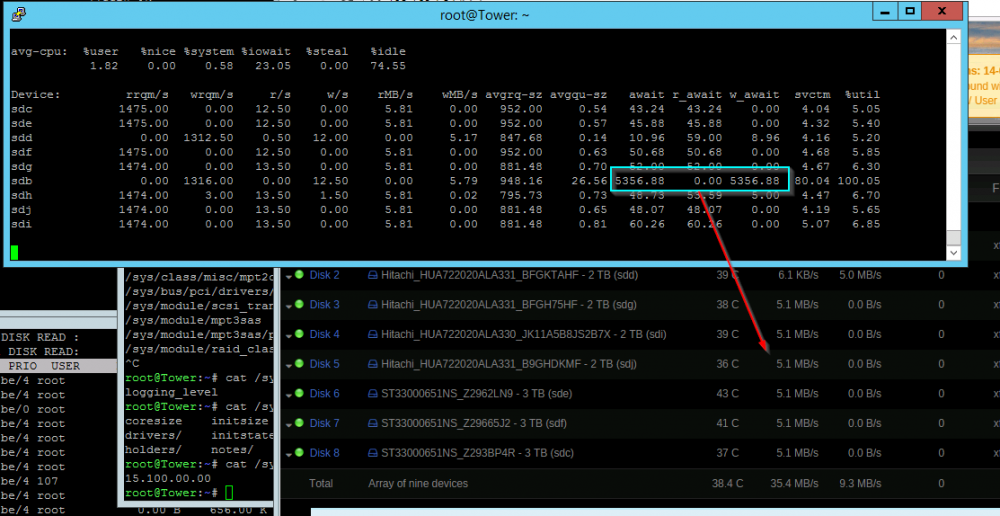Click the 100.05 %util value for sdb
1000x516 pixels.
tap(859, 181)
